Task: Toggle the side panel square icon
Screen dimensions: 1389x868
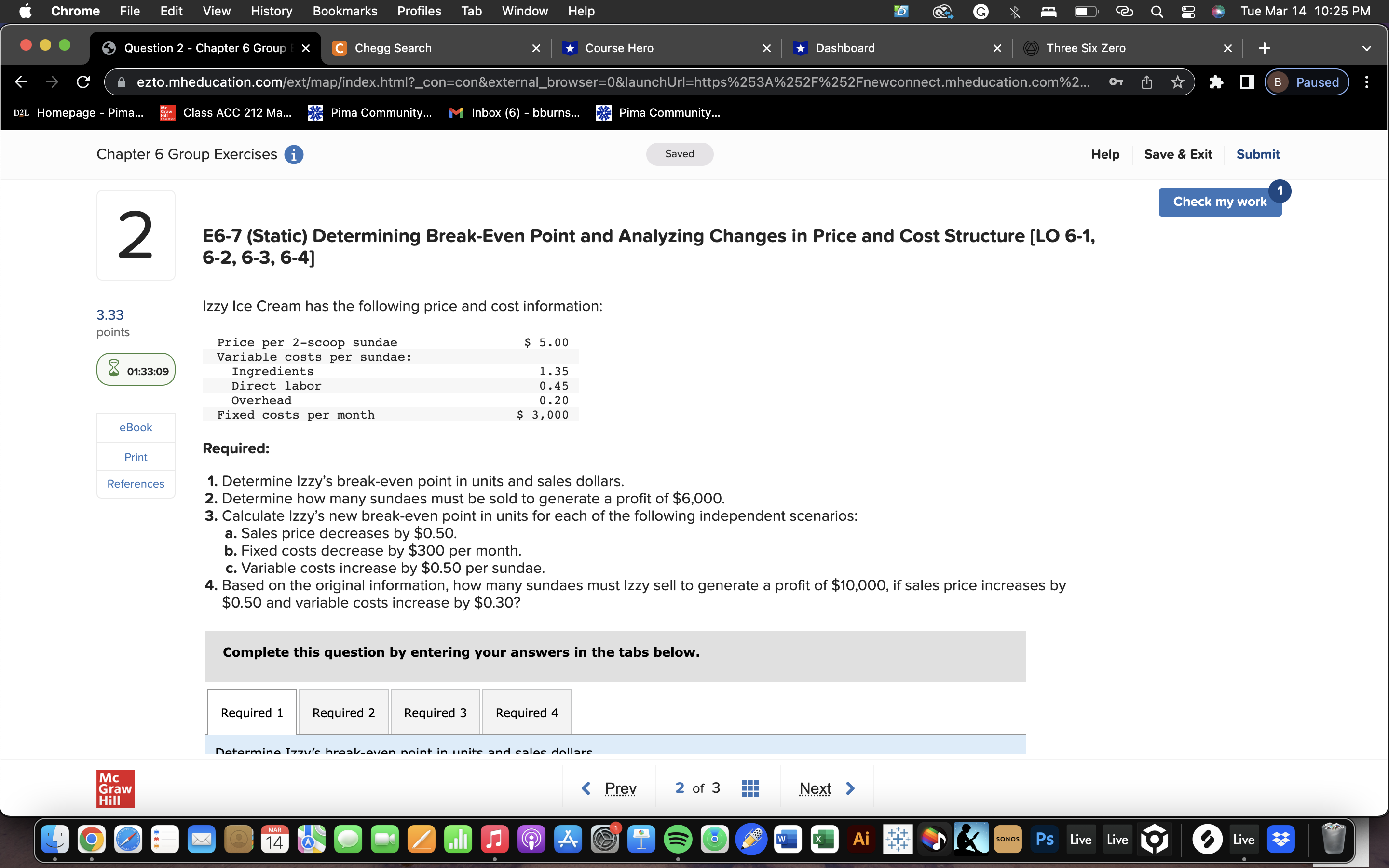Action: coord(1247,82)
